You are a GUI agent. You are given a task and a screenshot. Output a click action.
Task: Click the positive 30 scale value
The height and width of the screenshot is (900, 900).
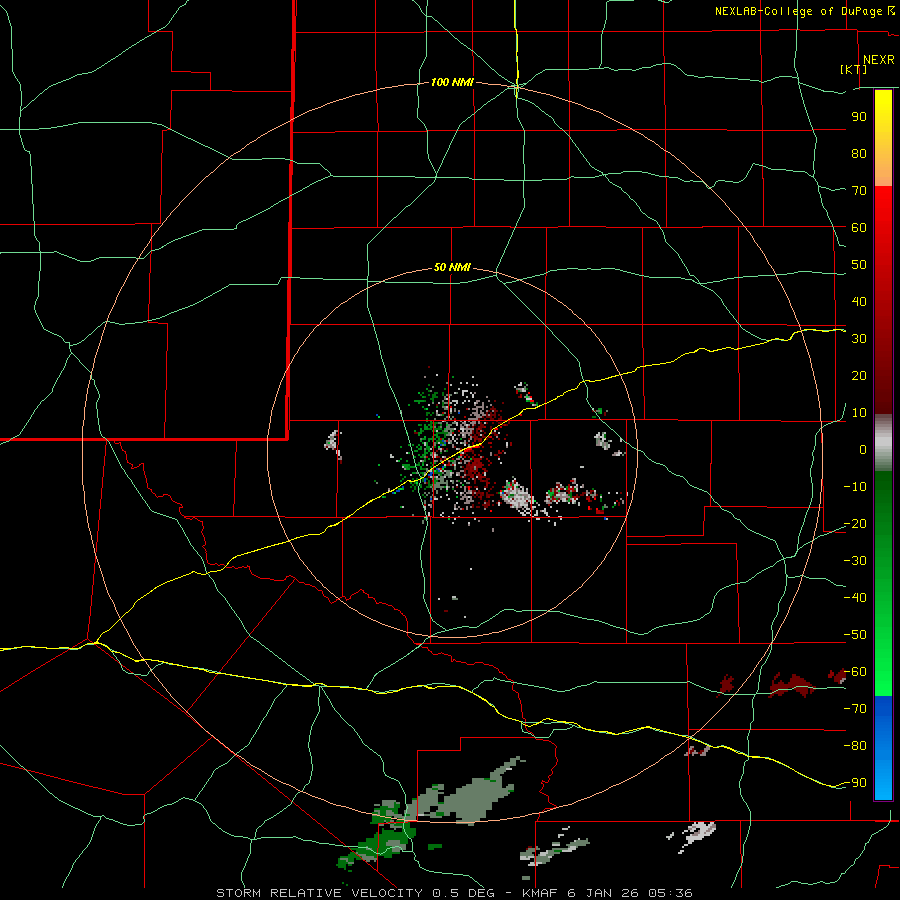coord(859,339)
